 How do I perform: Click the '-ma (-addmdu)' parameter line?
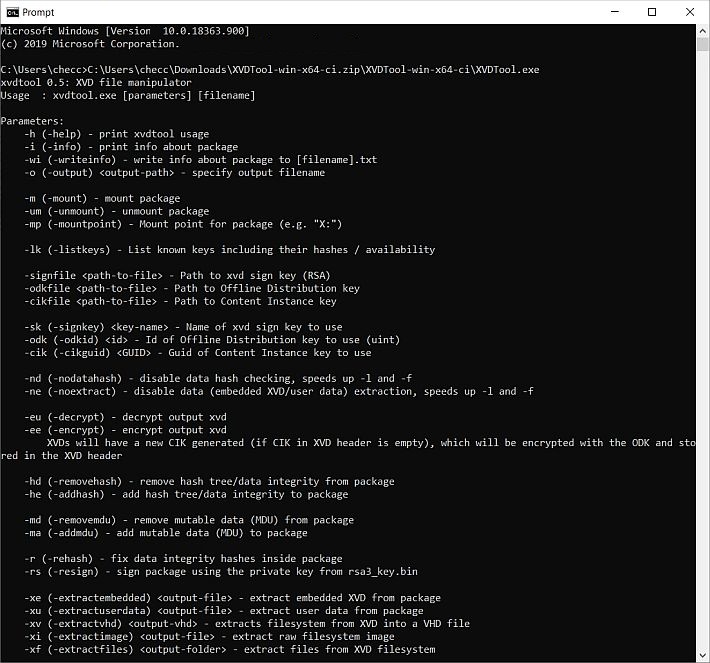pyautogui.click(x=166, y=533)
